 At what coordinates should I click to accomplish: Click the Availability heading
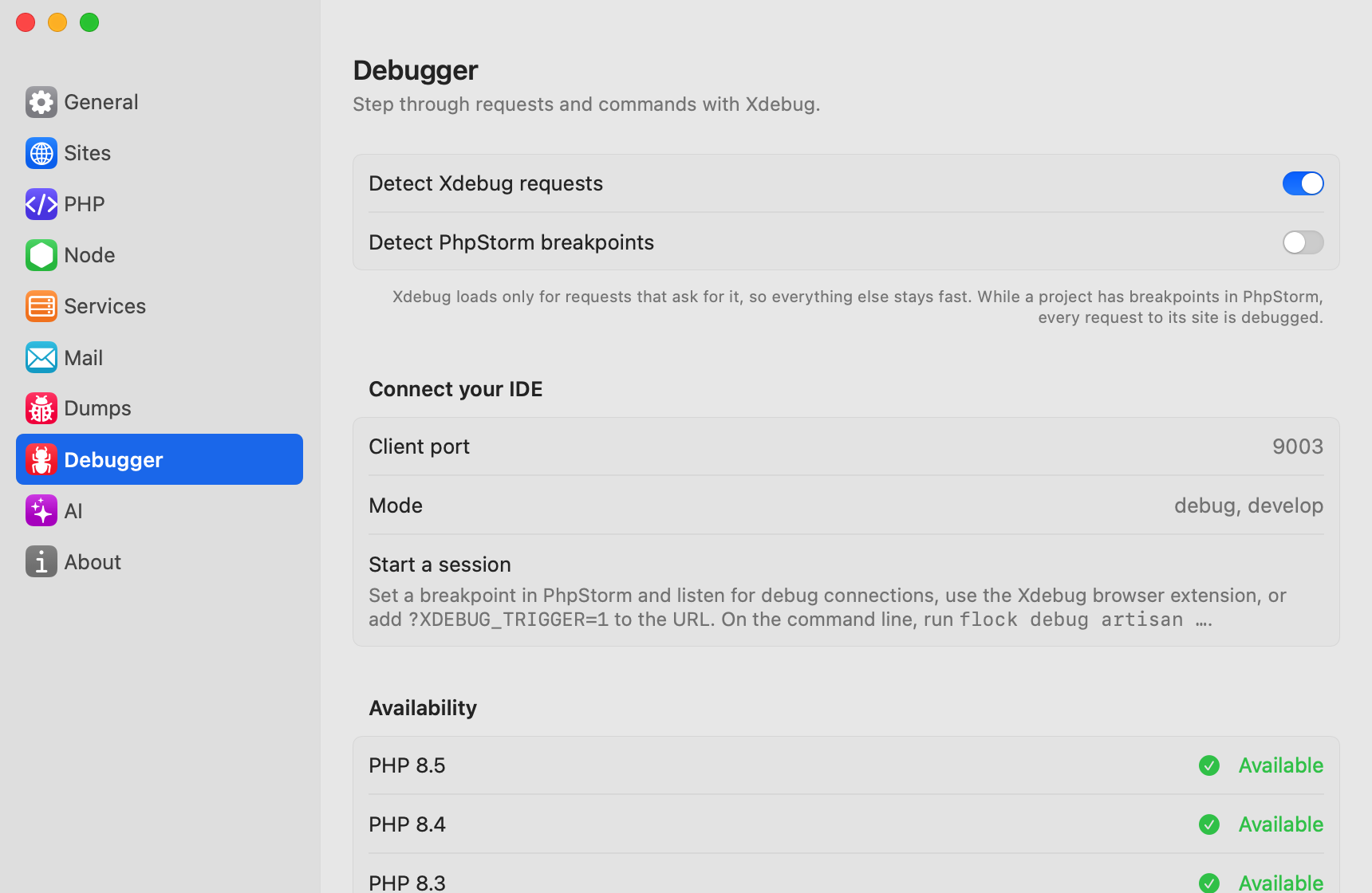(423, 708)
